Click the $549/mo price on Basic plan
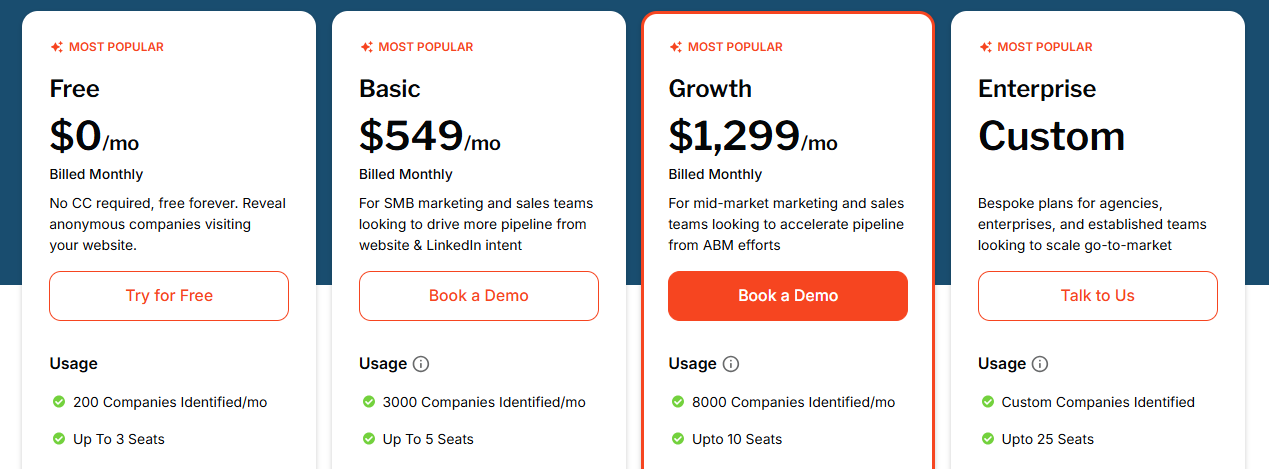Screen dimensions: 1269x469 430,136
